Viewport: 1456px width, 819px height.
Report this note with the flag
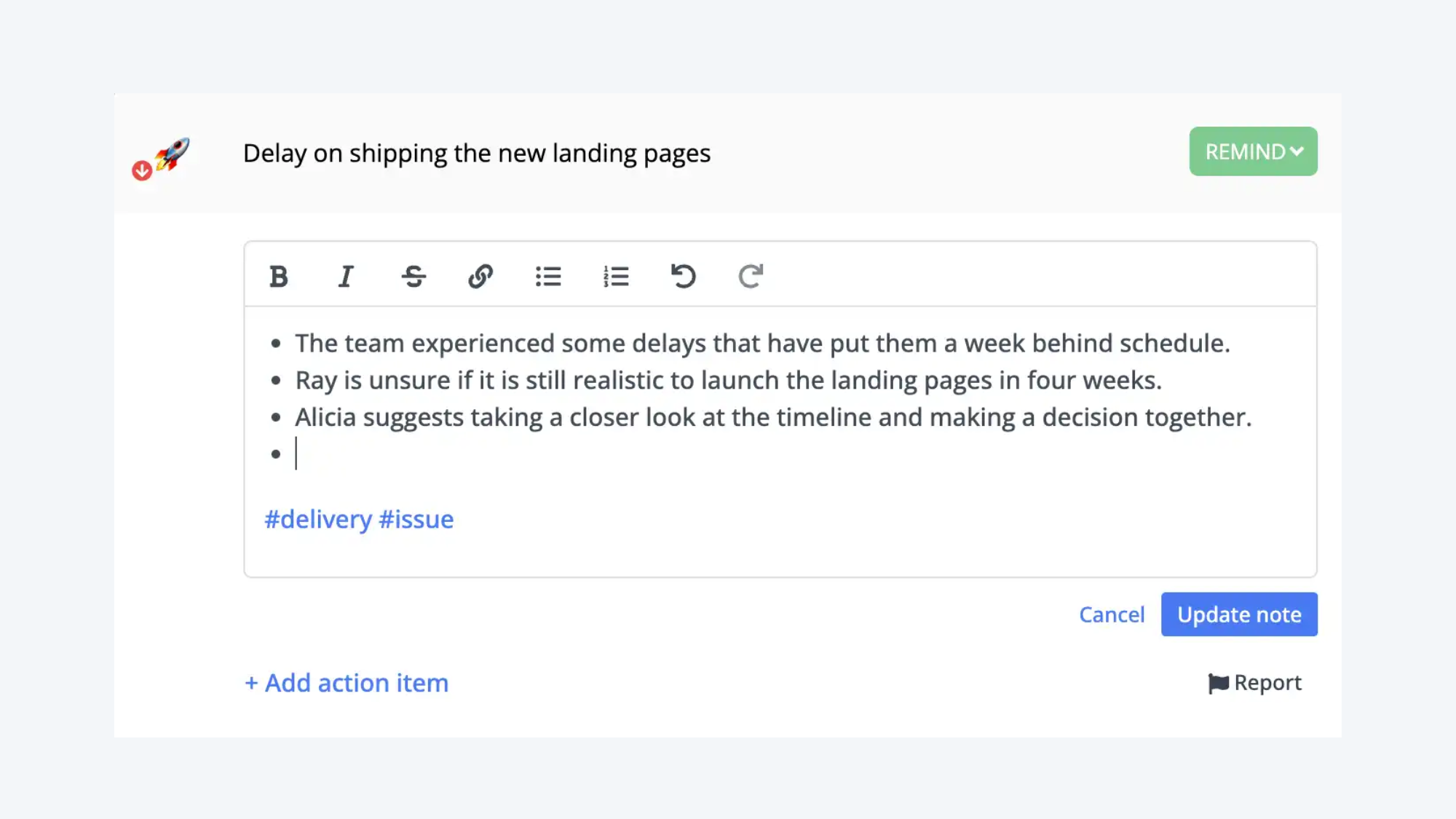click(x=1255, y=683)
